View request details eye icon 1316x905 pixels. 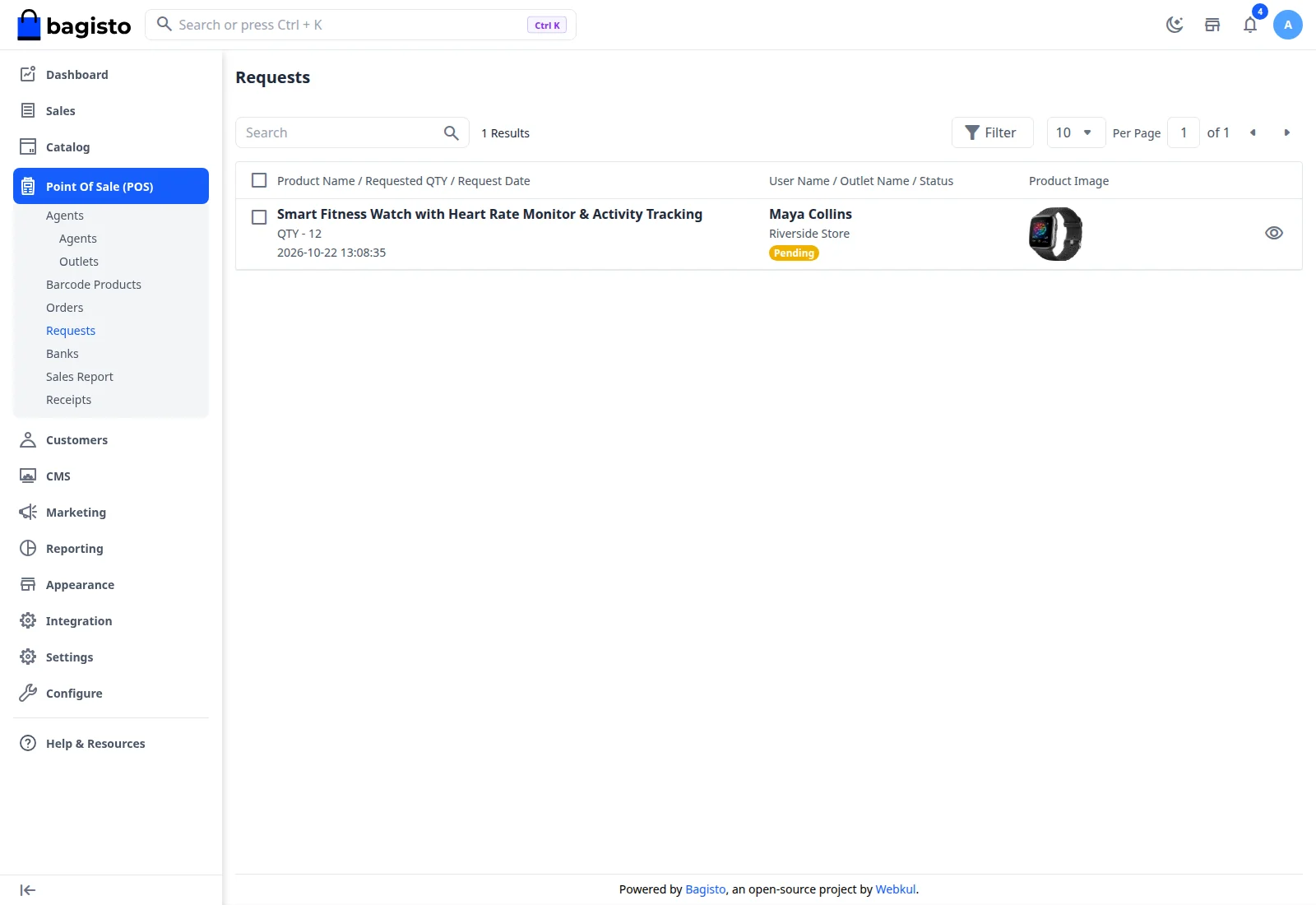(1274, 233)
